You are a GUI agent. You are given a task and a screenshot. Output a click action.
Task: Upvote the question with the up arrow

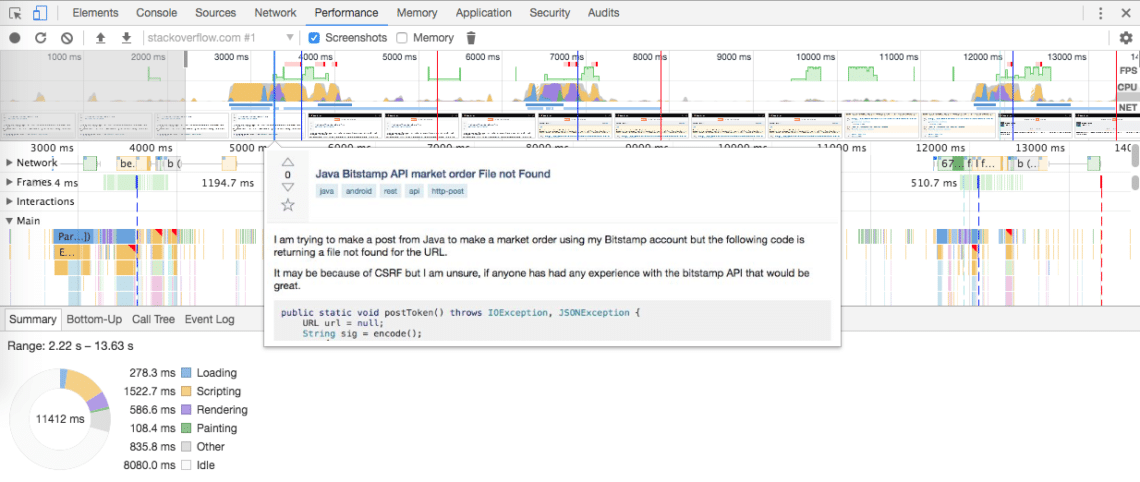[x=288, y=162]
